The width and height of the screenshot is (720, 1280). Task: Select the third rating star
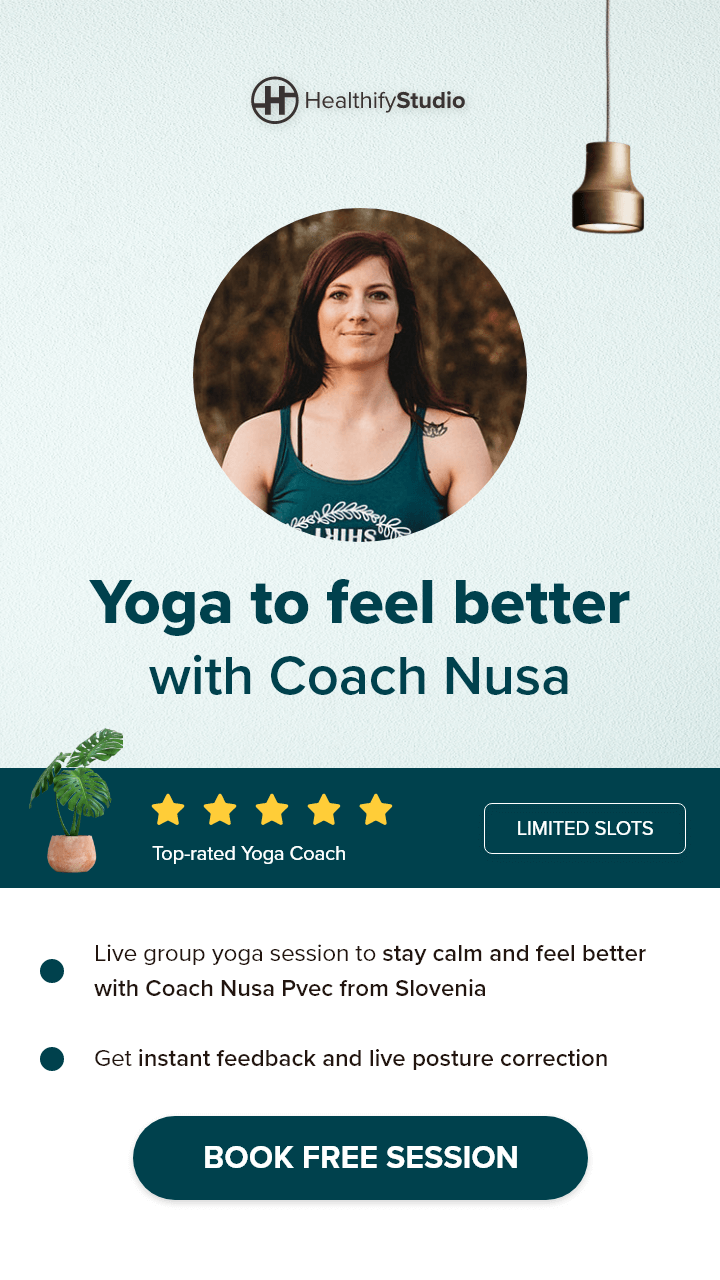coord(272,810)
